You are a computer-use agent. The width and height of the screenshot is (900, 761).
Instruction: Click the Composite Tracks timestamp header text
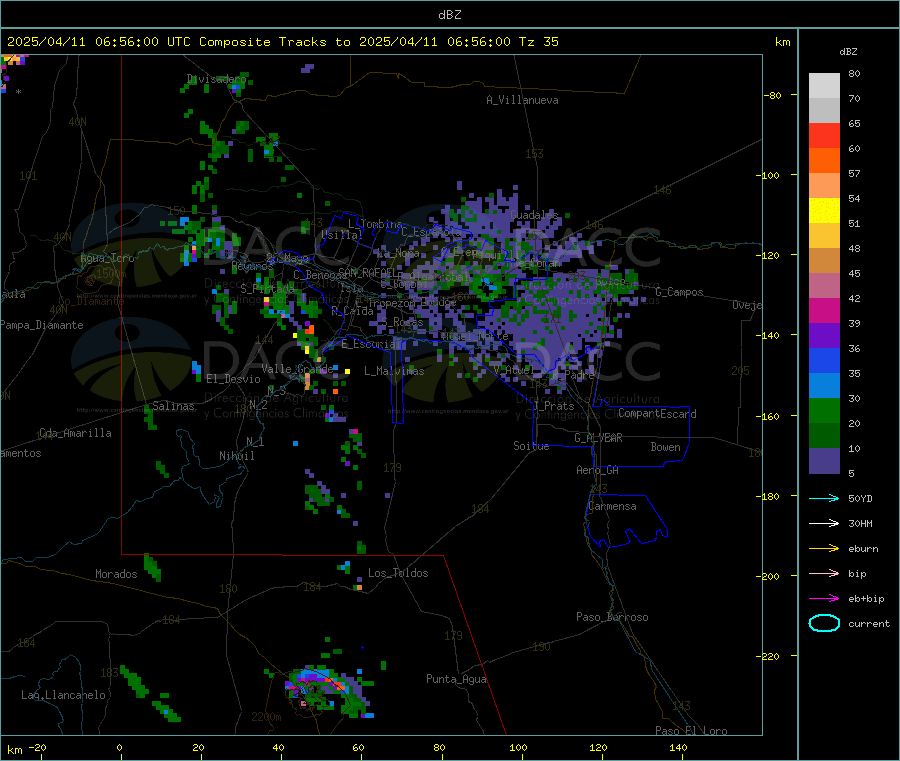[x=283, y=42]
